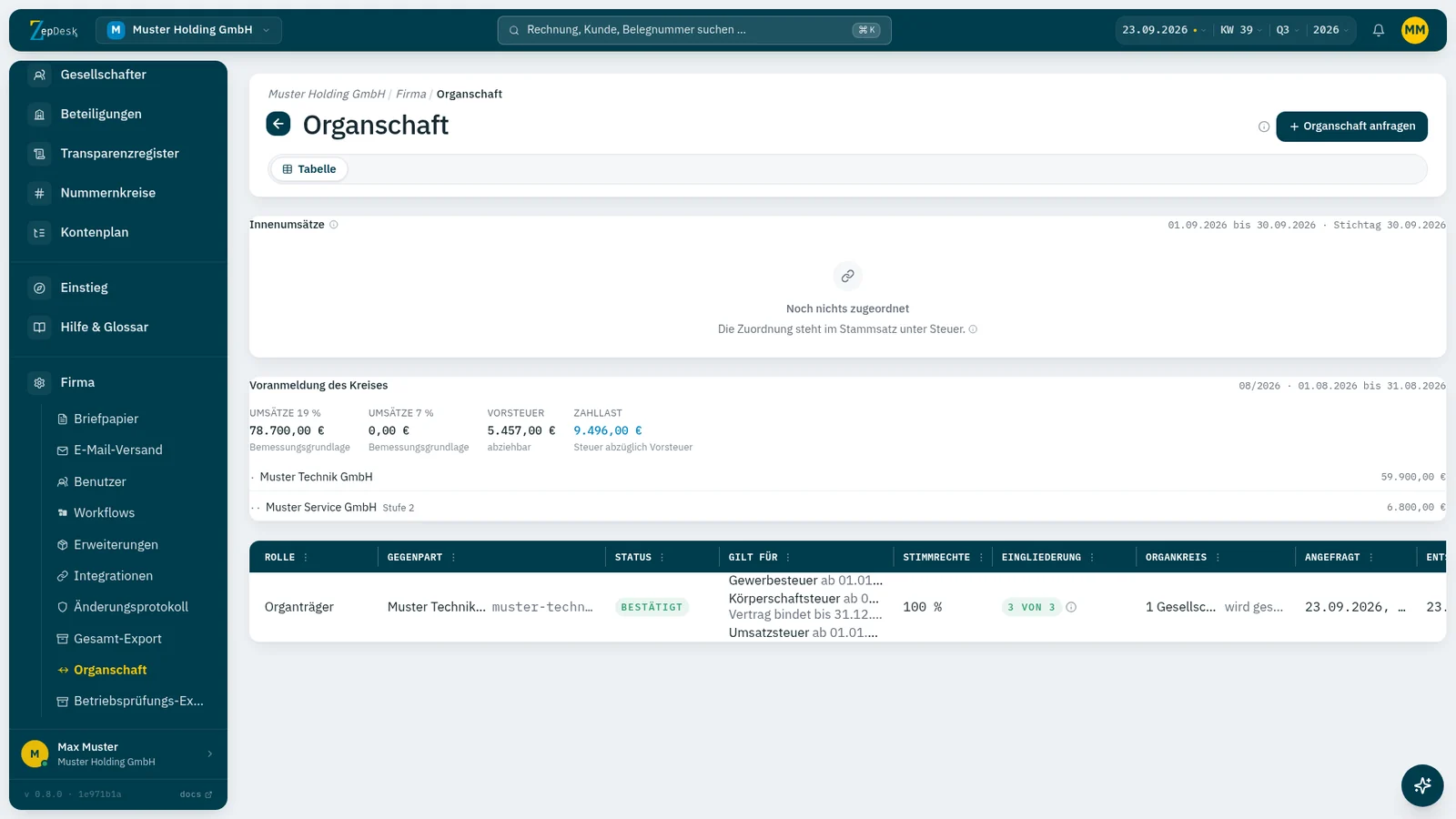The height and width of the screenshot is (819, 1456).
Task: Open Transparenzregister in the sidebar
Action: [x=118, y=154]
